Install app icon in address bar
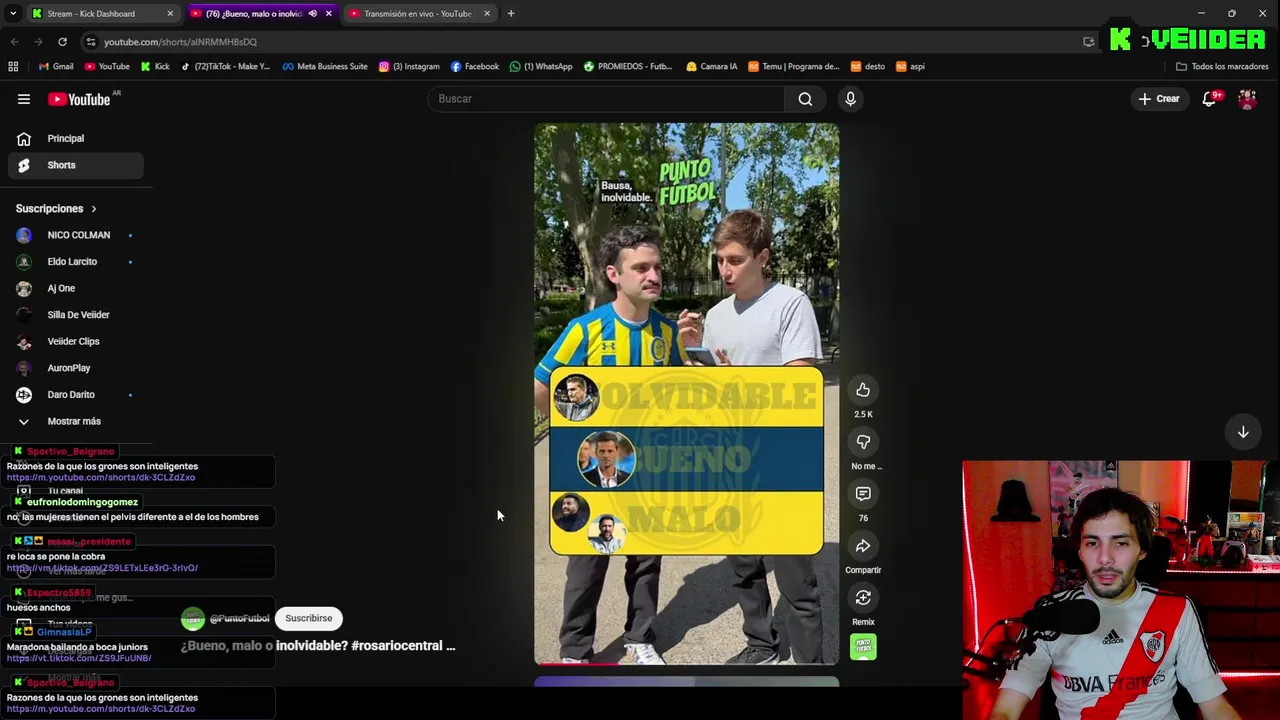Screen dimensions: 1280x720 pyautogui.click(x=1088, y=42)
